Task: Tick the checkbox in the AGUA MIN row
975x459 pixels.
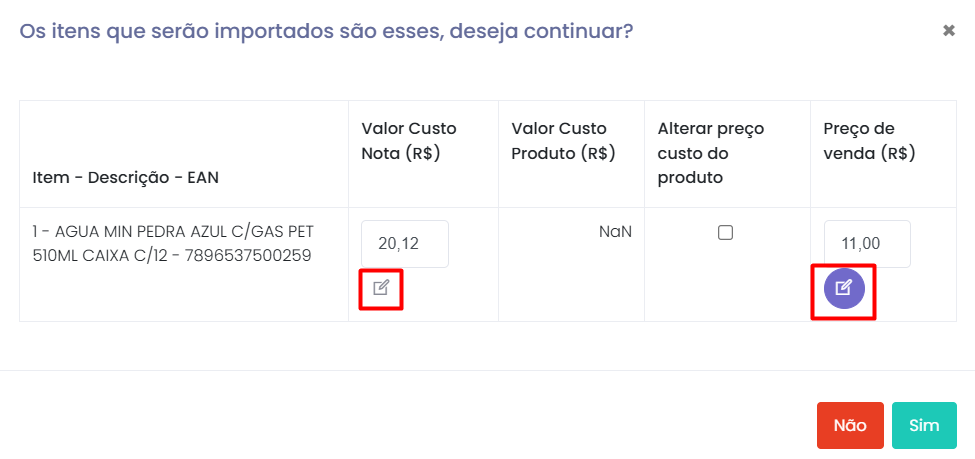Action: [726, 233]
